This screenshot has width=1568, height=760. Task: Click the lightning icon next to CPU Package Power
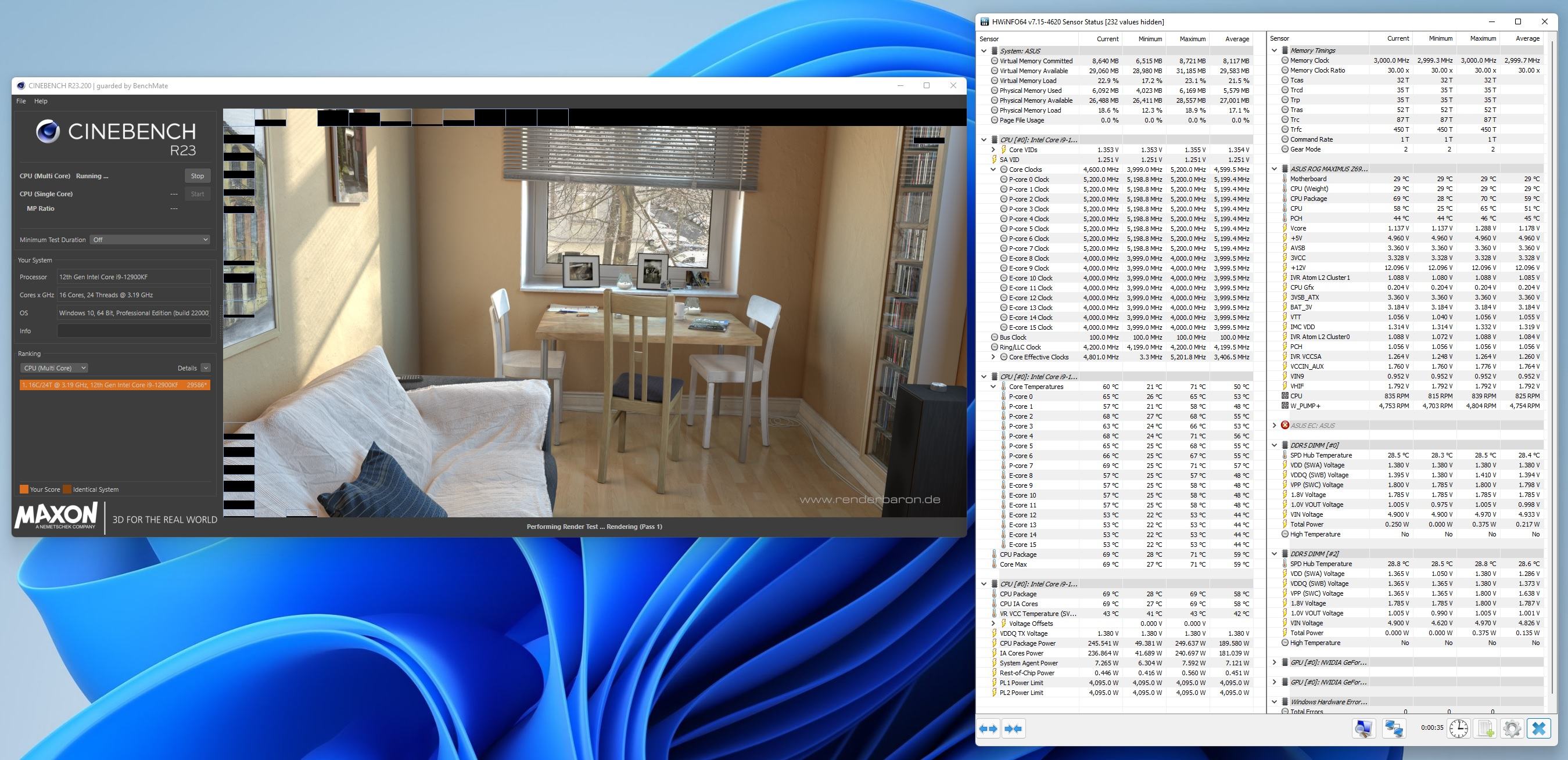tap(994, 643)
